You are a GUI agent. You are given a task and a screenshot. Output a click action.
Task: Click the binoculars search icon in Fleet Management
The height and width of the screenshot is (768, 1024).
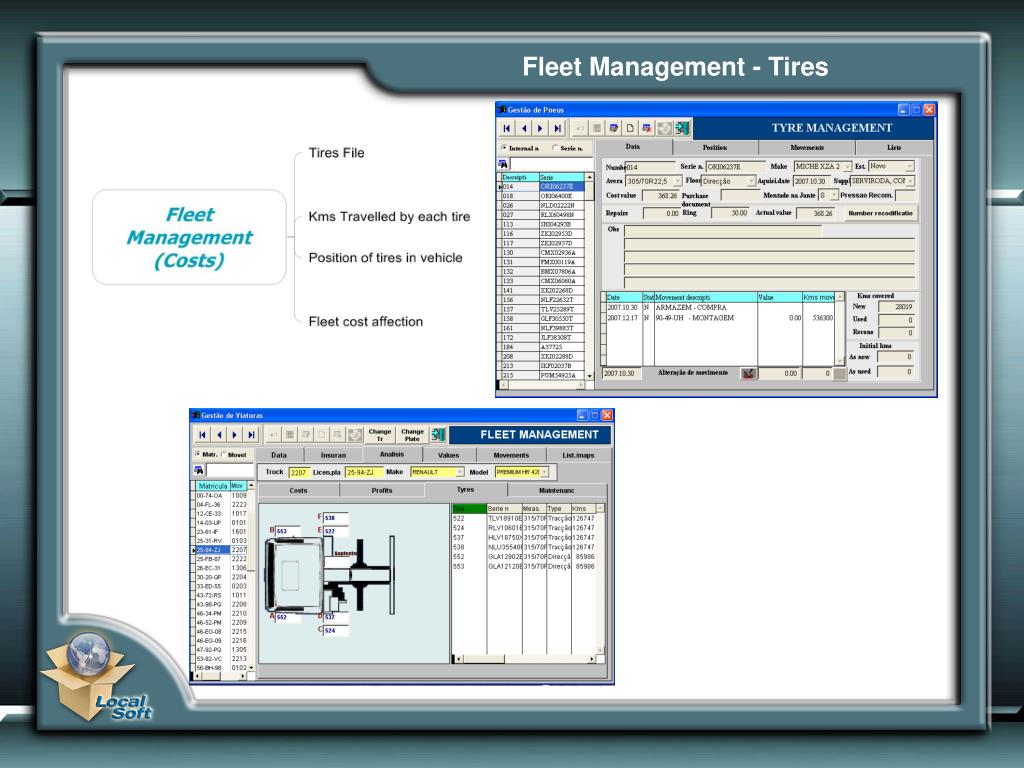click(199, 470)
